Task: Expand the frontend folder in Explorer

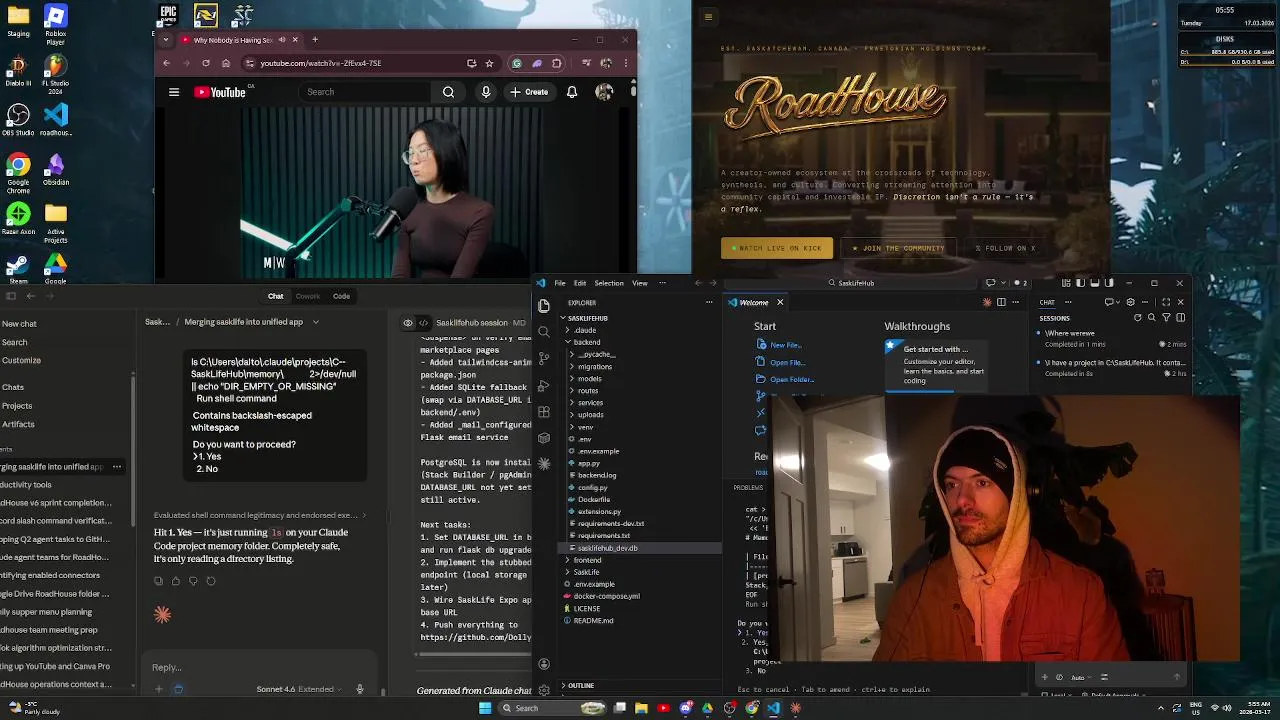Action: pyautogui.click(x=587, y=560)
